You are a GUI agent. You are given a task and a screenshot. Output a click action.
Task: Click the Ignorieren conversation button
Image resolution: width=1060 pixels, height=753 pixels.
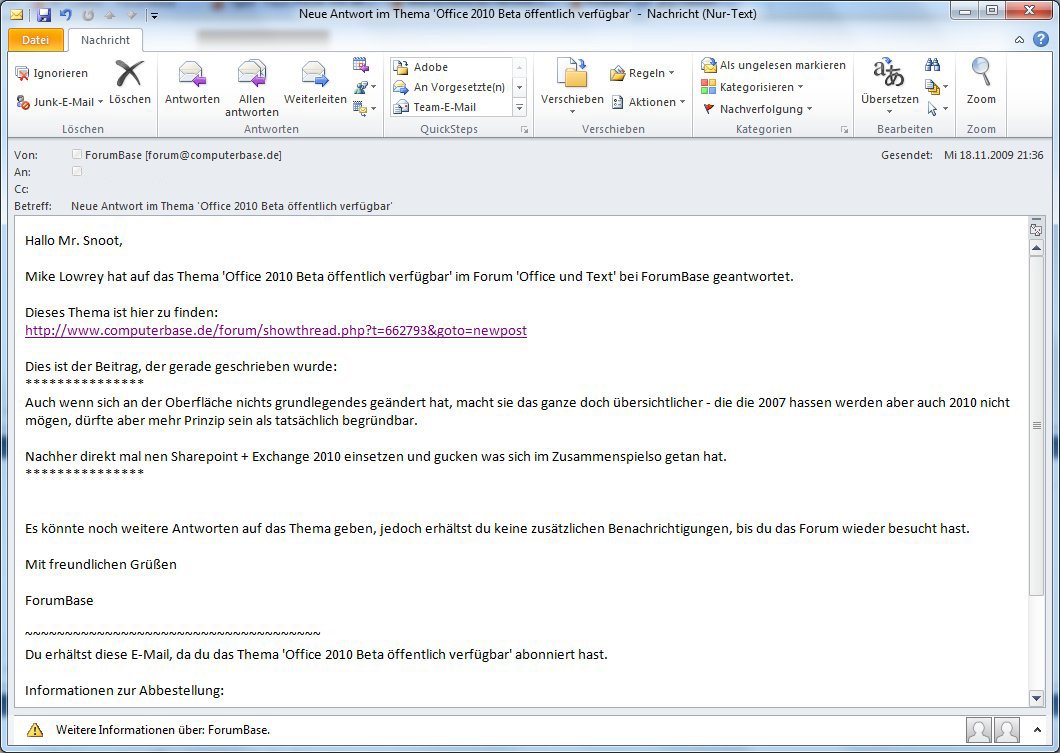pyautogui.click(x=52, y=73)
